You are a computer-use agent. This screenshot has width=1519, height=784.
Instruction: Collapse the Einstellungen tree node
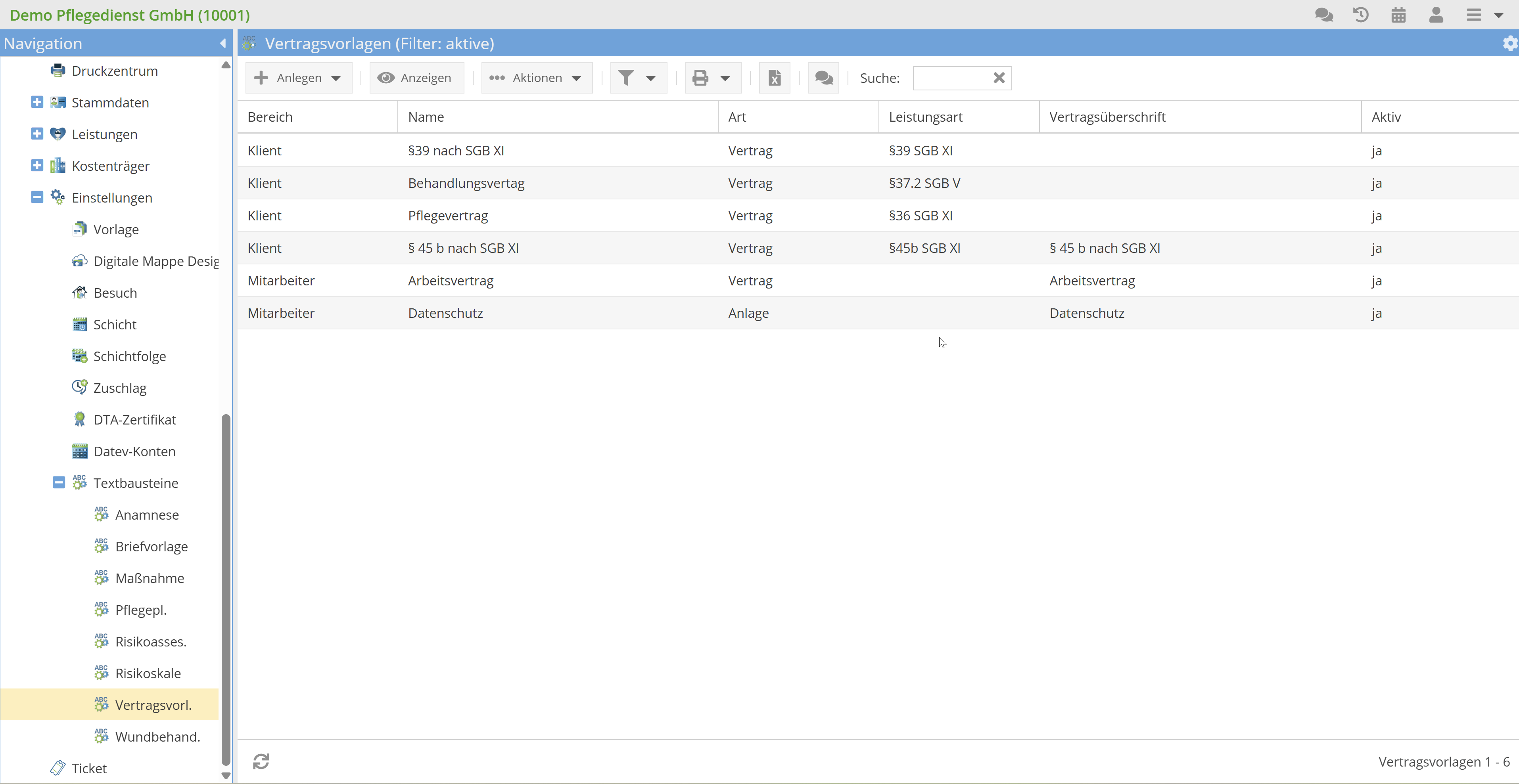(37, 197)
